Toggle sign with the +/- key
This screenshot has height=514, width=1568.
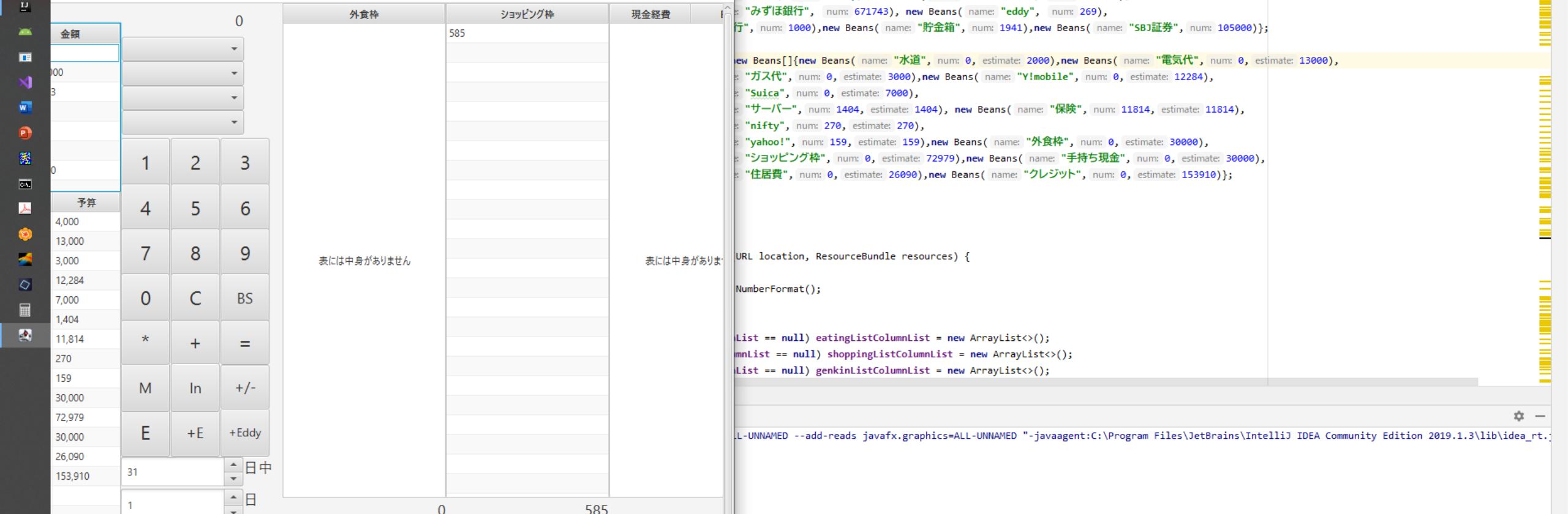(x=245, y=388)
